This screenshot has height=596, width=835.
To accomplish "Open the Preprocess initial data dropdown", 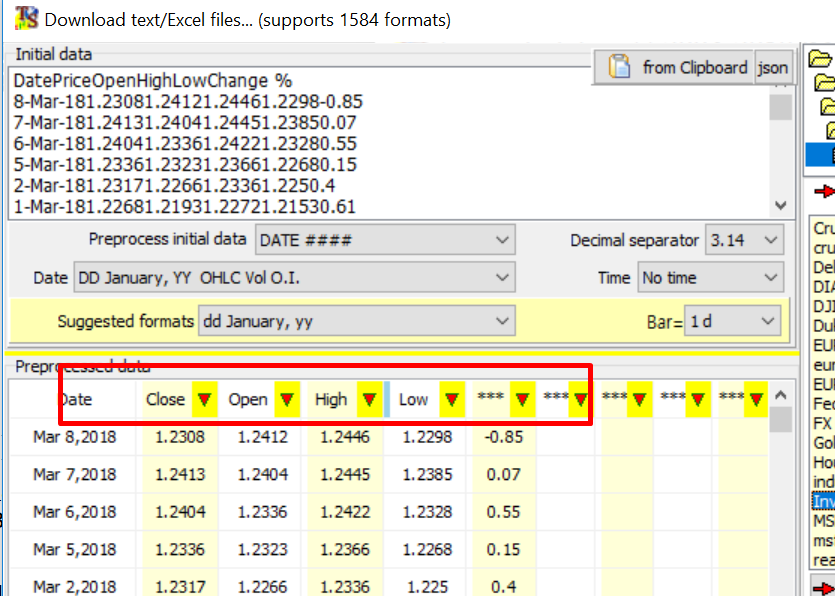I will 384,240.
